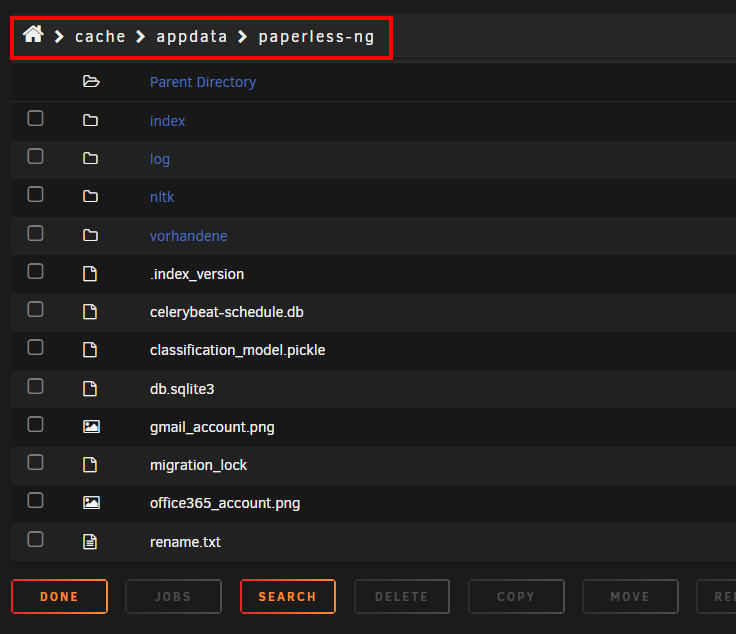
Task: Click the open folder icon beside Parent Directory
Action: [91, 82]
